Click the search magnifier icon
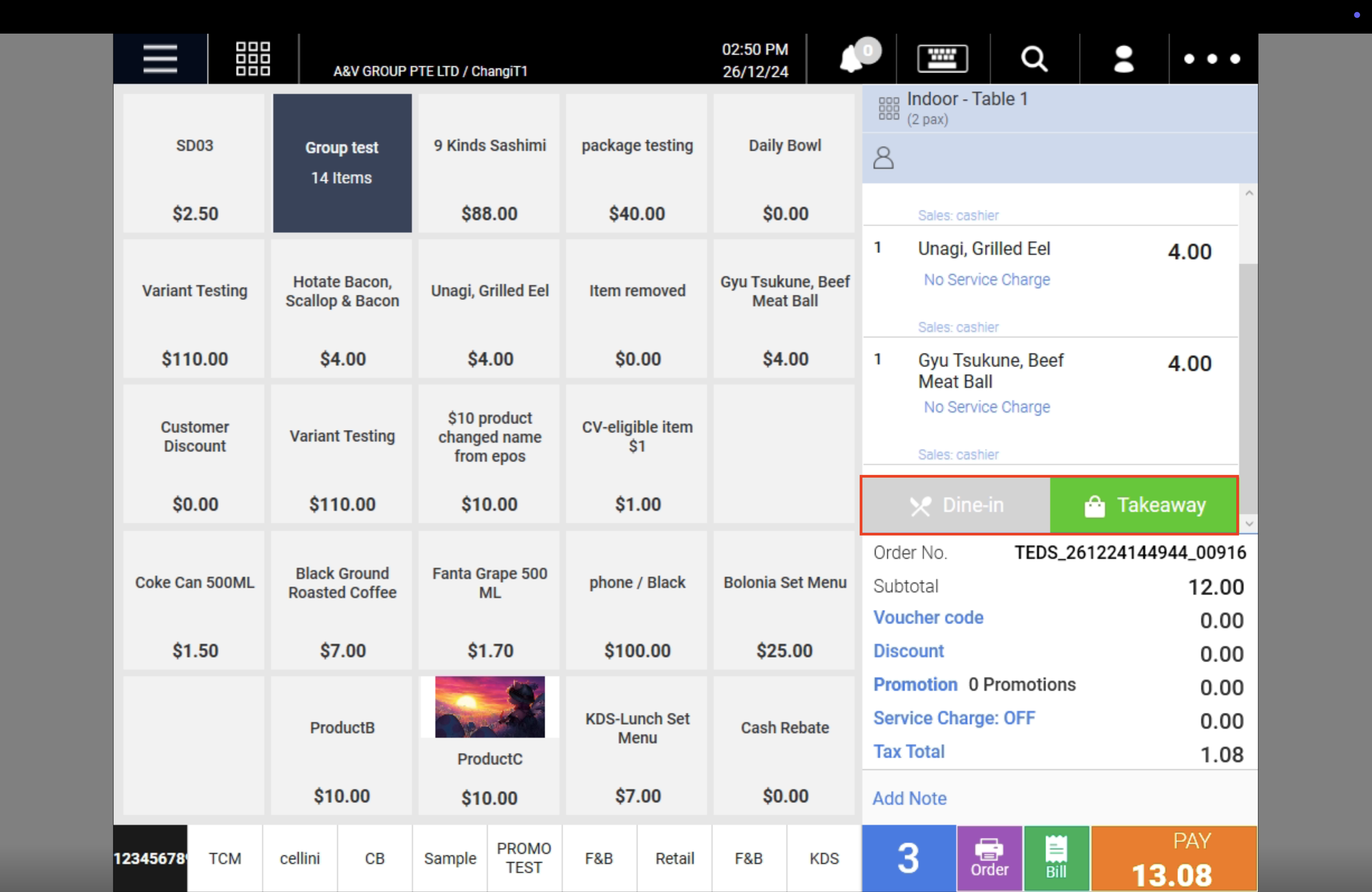This screenshot has width=1372, height=892. pos(1034,59)
